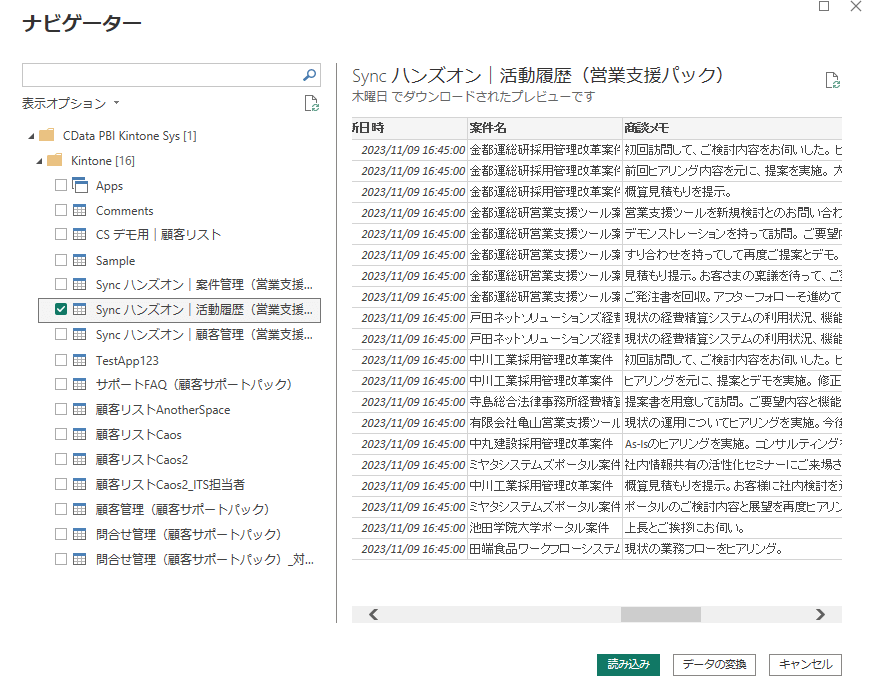Viewport: 872px width, 680px height.
Task: Check the TestApp123 checkbox
Action: (x=61, y=360)
